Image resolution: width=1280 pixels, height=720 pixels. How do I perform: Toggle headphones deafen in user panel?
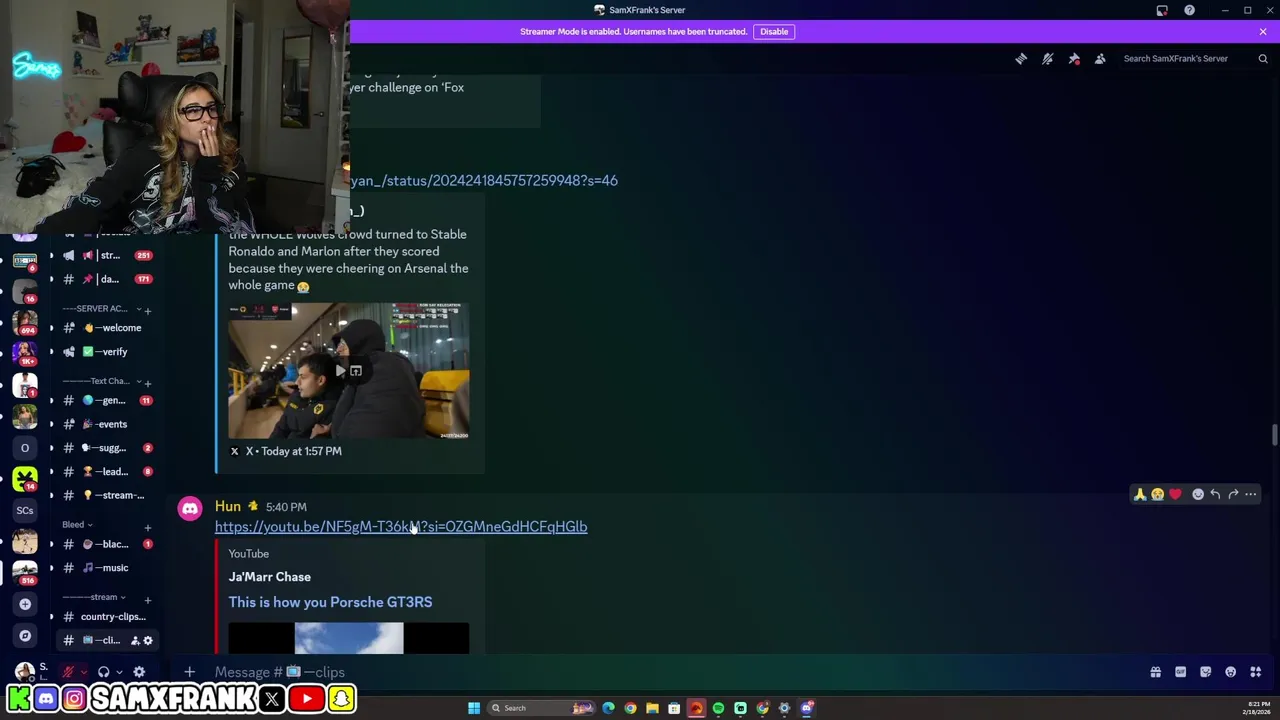(x=103, y=672)
